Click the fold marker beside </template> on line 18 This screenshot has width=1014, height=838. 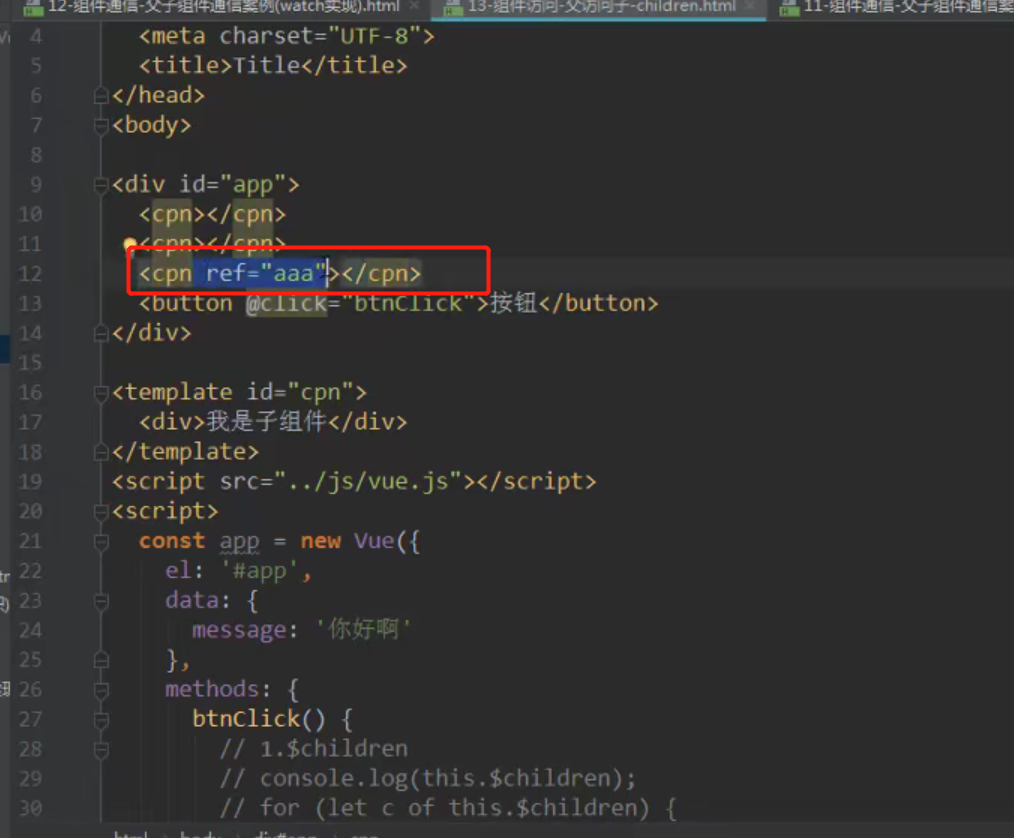101,453
